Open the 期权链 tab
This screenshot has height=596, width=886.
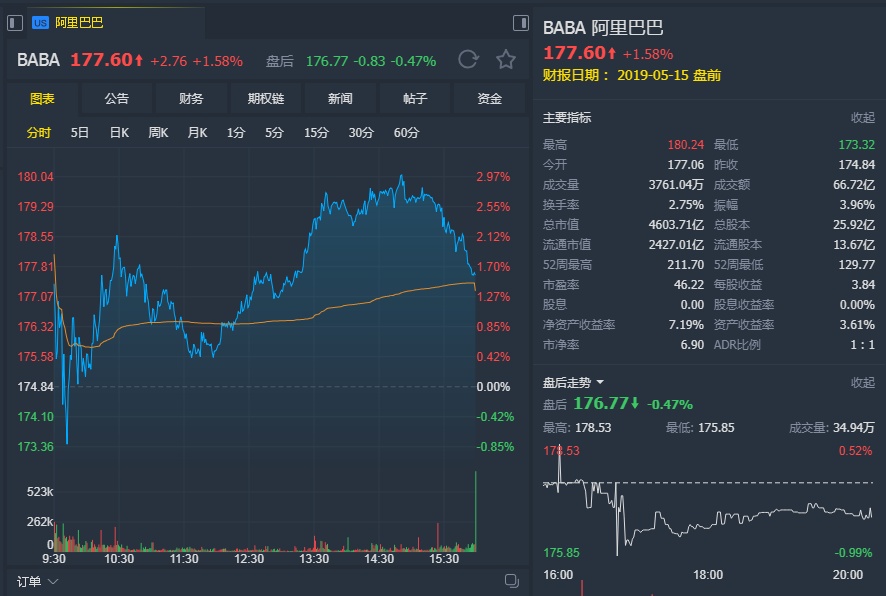[265, 98]
